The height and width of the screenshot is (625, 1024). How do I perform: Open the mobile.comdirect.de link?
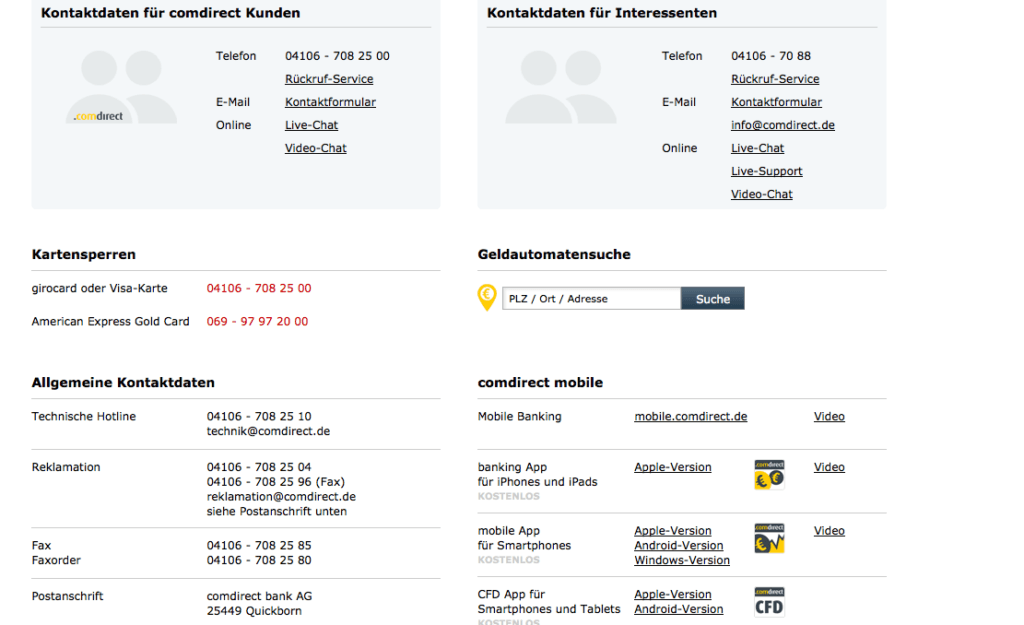click(691, 416)
